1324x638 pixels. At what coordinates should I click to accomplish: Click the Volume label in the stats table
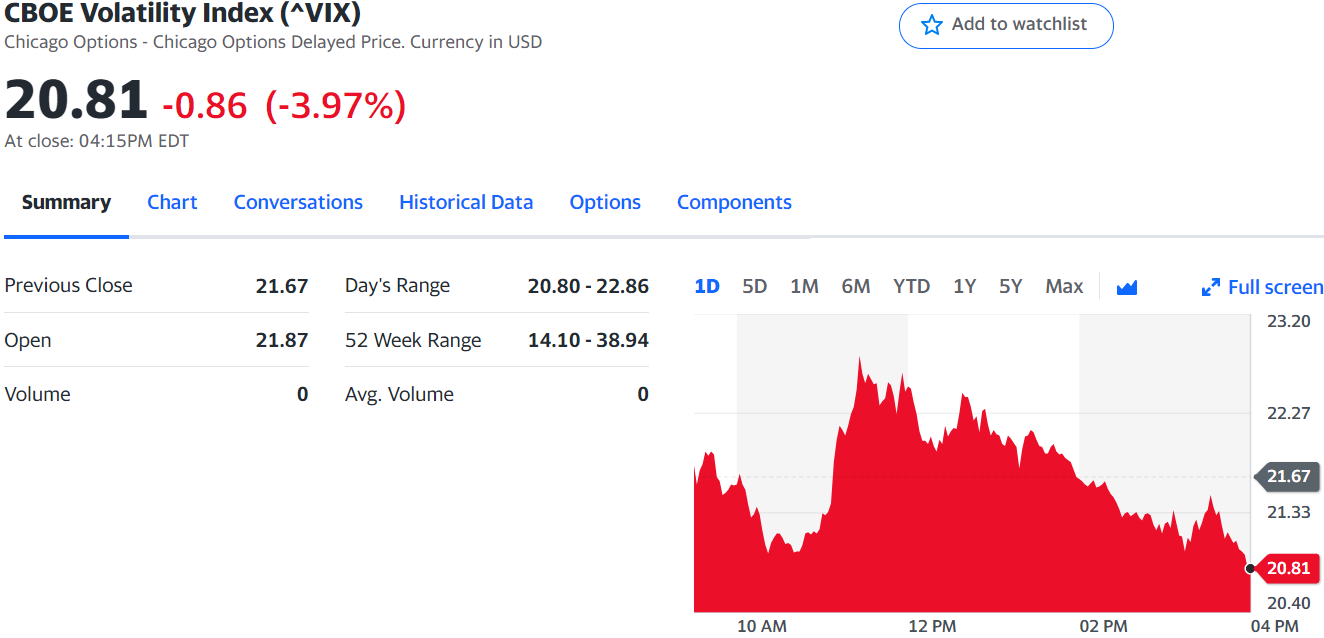coord(38,394)
